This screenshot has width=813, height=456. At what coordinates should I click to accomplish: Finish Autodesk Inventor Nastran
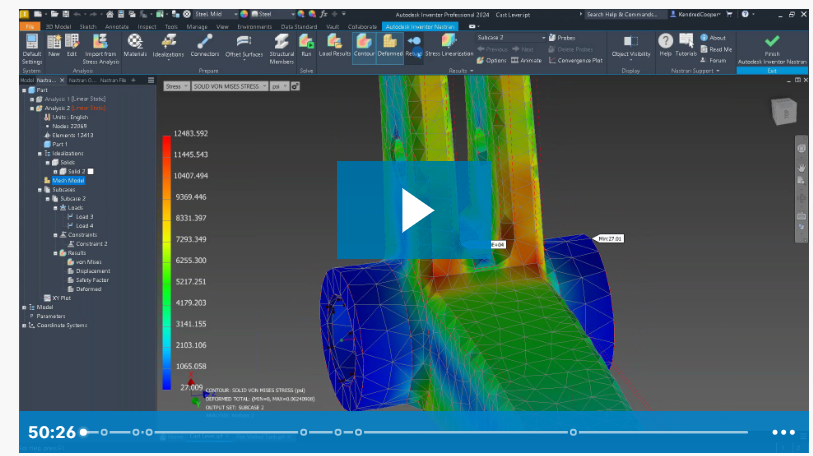coord(772,49)
